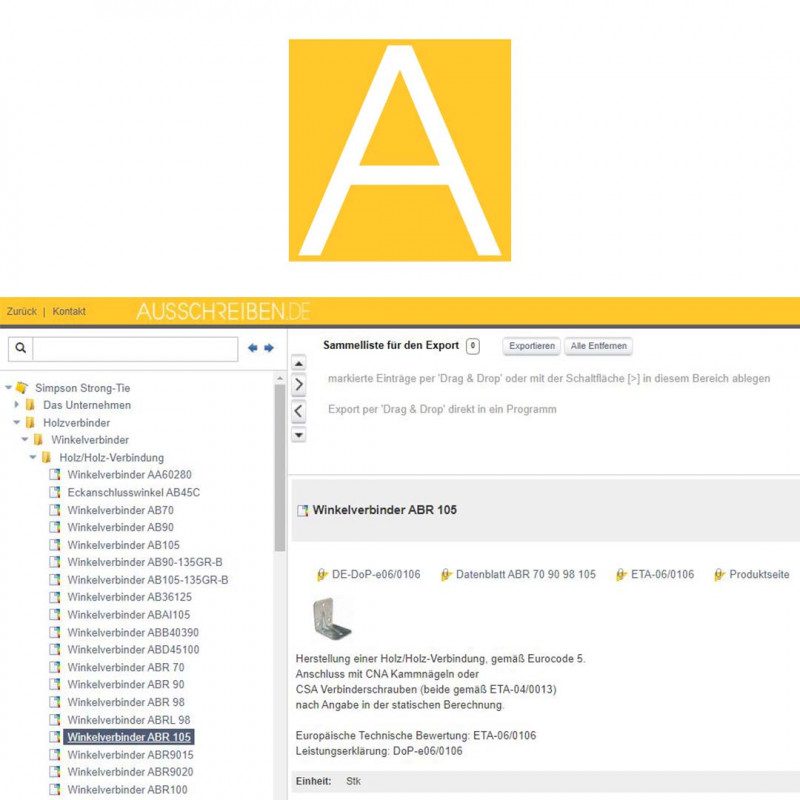Collapse the Holz/Holz-Verbindung node
800x800 pixels.
pyautogui.click(x=33, y=457)
